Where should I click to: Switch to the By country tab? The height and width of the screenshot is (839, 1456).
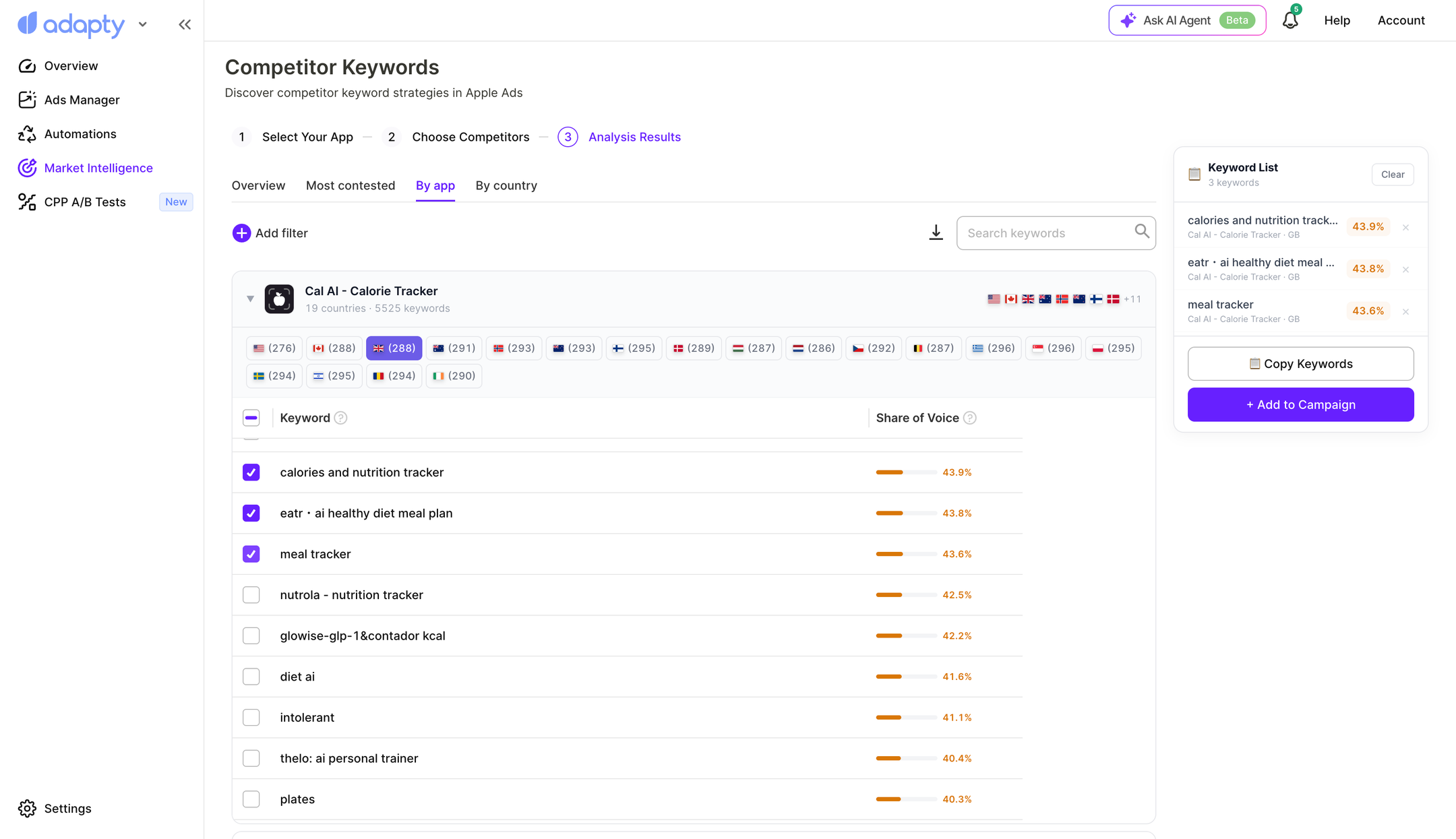(506, 185)
